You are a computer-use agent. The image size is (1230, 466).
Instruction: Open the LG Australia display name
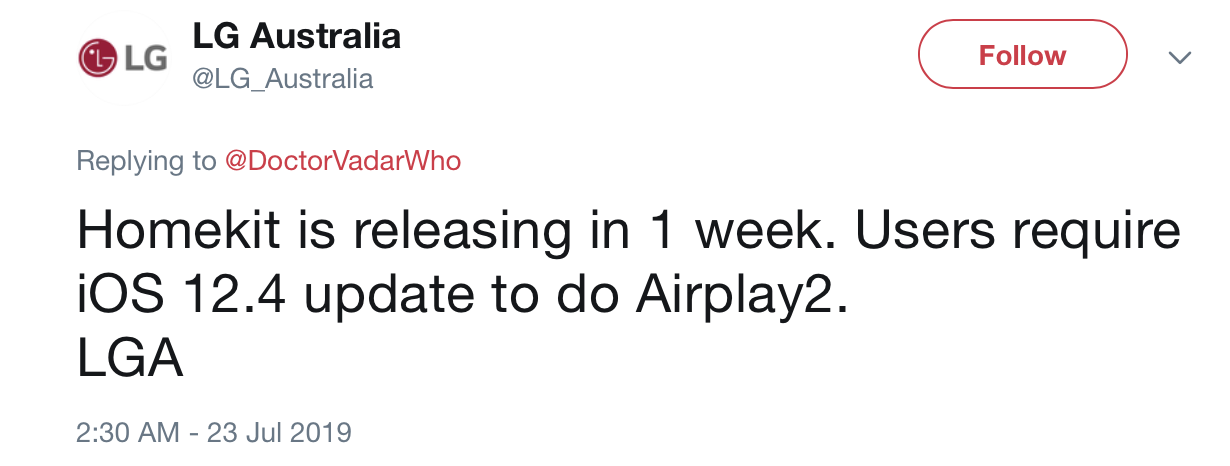(296, 37)
